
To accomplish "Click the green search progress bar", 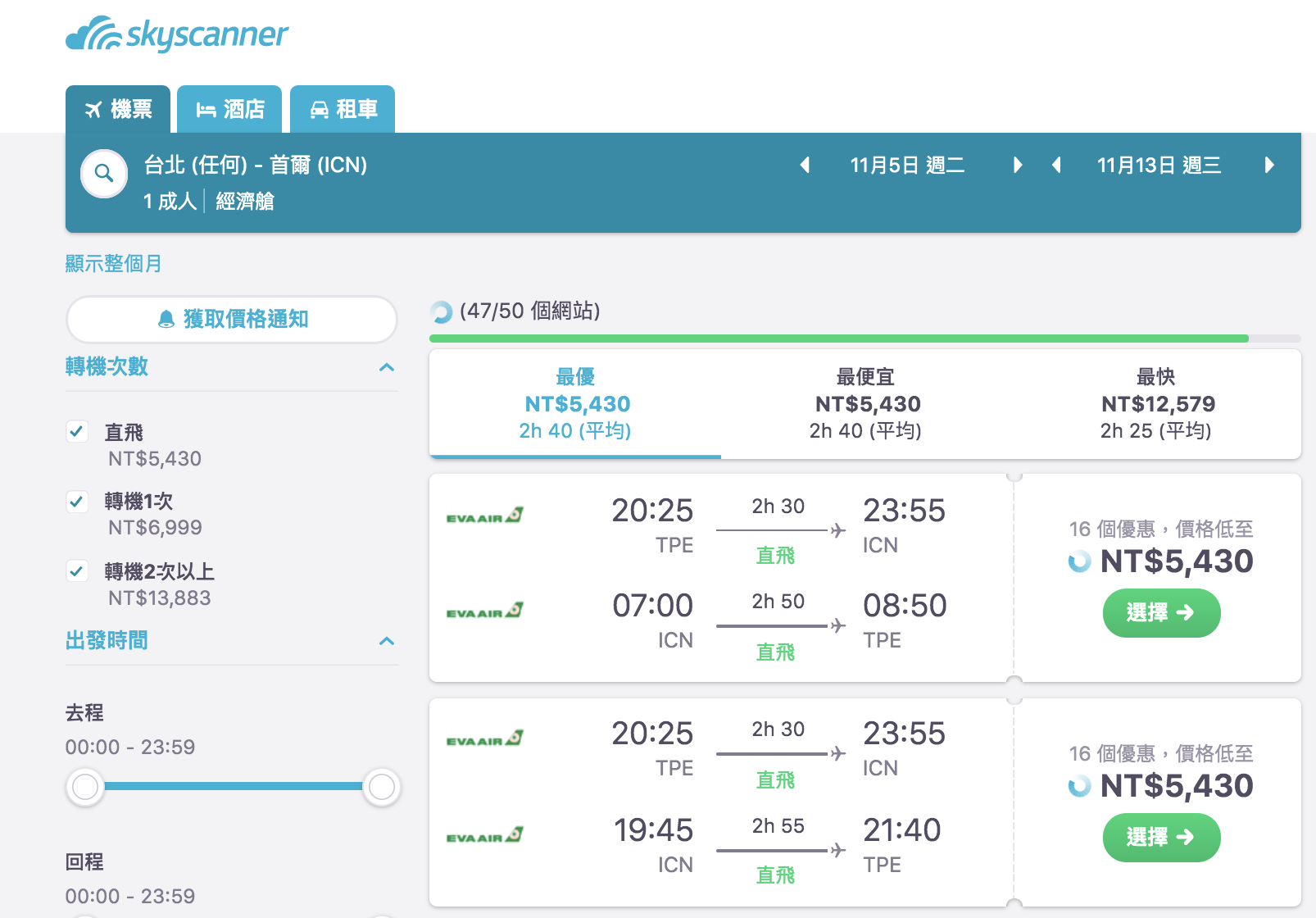I will coord(839,339).
